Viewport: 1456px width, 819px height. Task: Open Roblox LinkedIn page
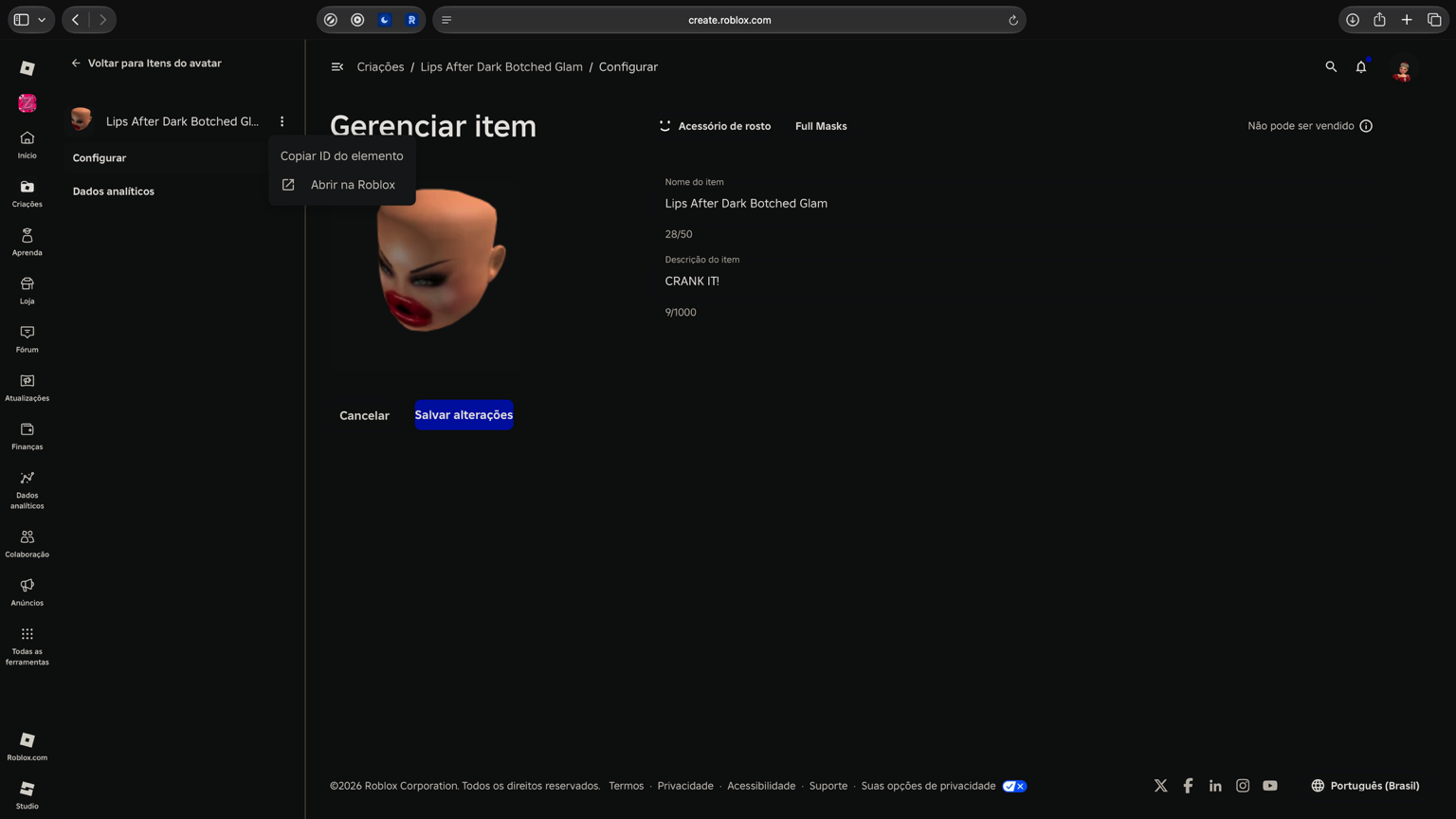coord(1215,786)
